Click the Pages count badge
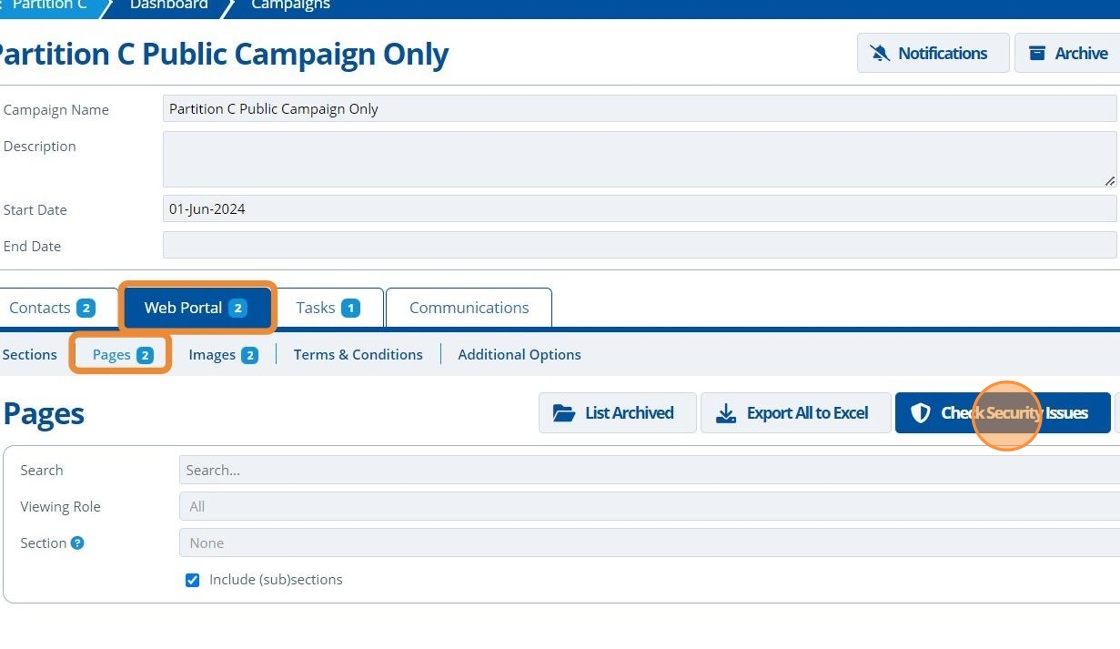 click(145, 355)
